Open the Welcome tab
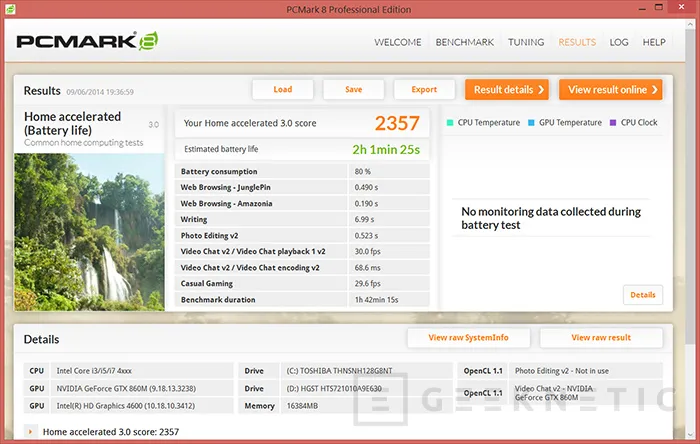Image resolution: width=700 pixels, height=444 pixels. (x=398, y=42)
